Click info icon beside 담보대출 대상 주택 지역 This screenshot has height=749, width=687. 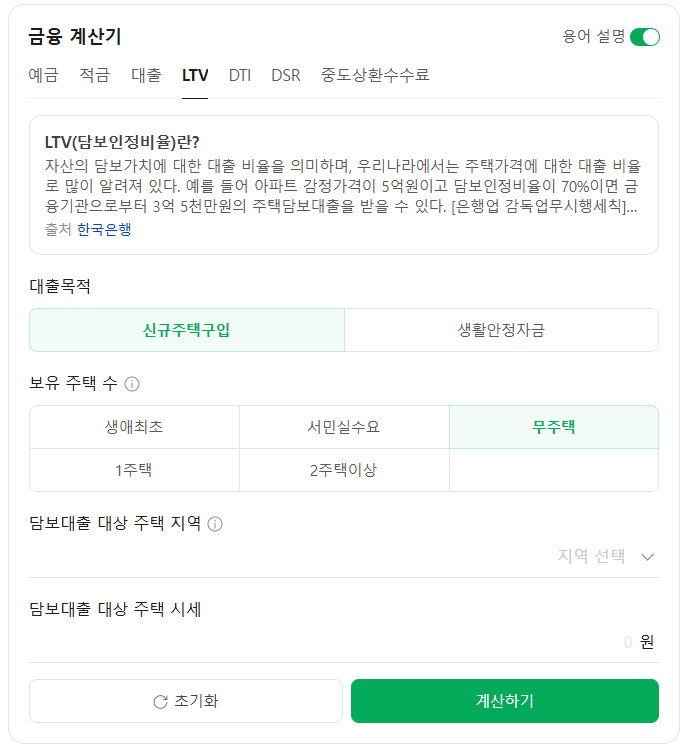[x=215, y=523]
